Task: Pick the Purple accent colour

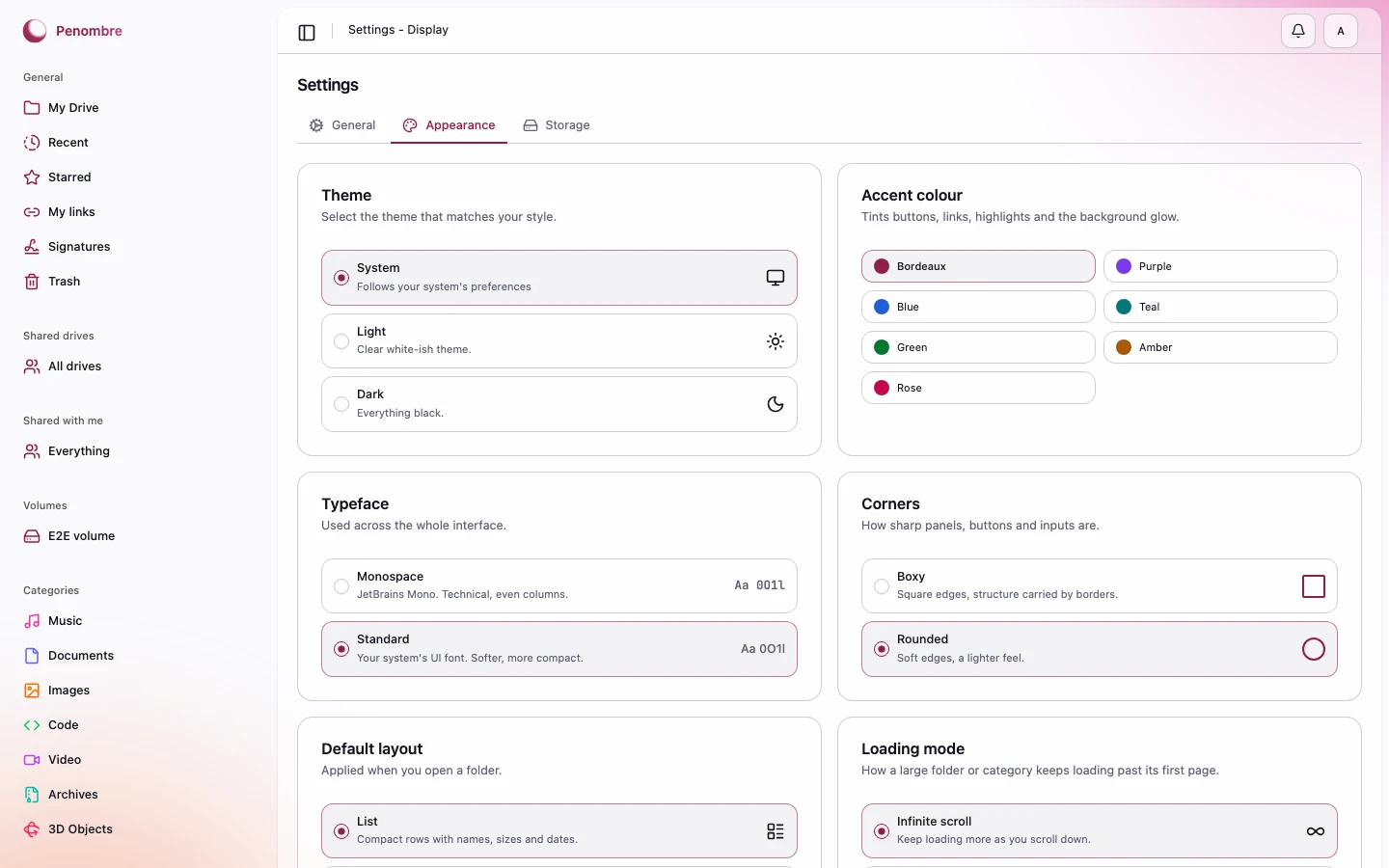Action: (x=1220, y=266)
